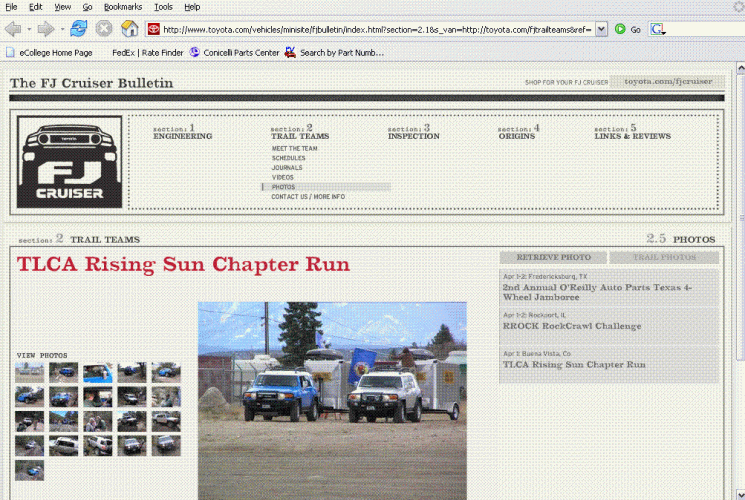The width and height of the screenshot is (745, 500).
Task: Click the browser Forward arrow button
Action: point(46,29)
